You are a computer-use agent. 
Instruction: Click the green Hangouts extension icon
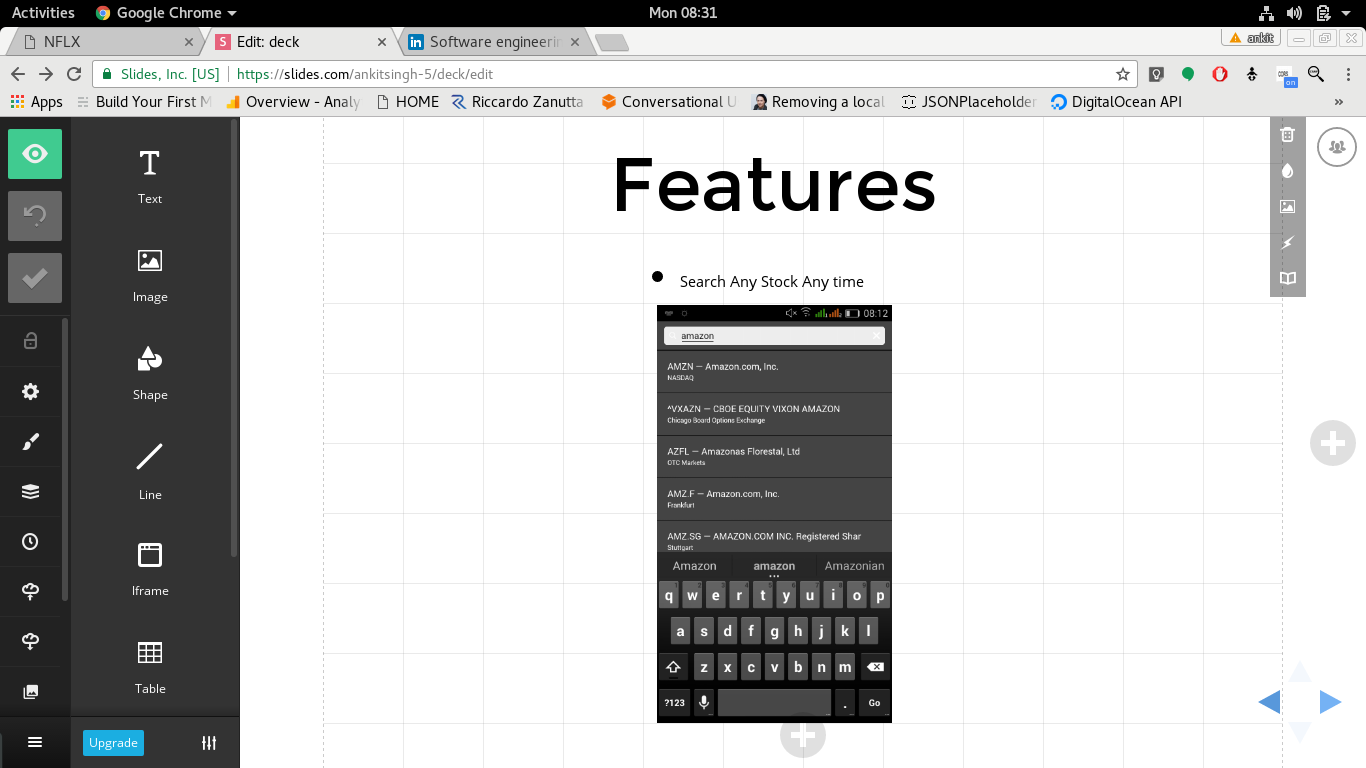(x=1188, y=74)
